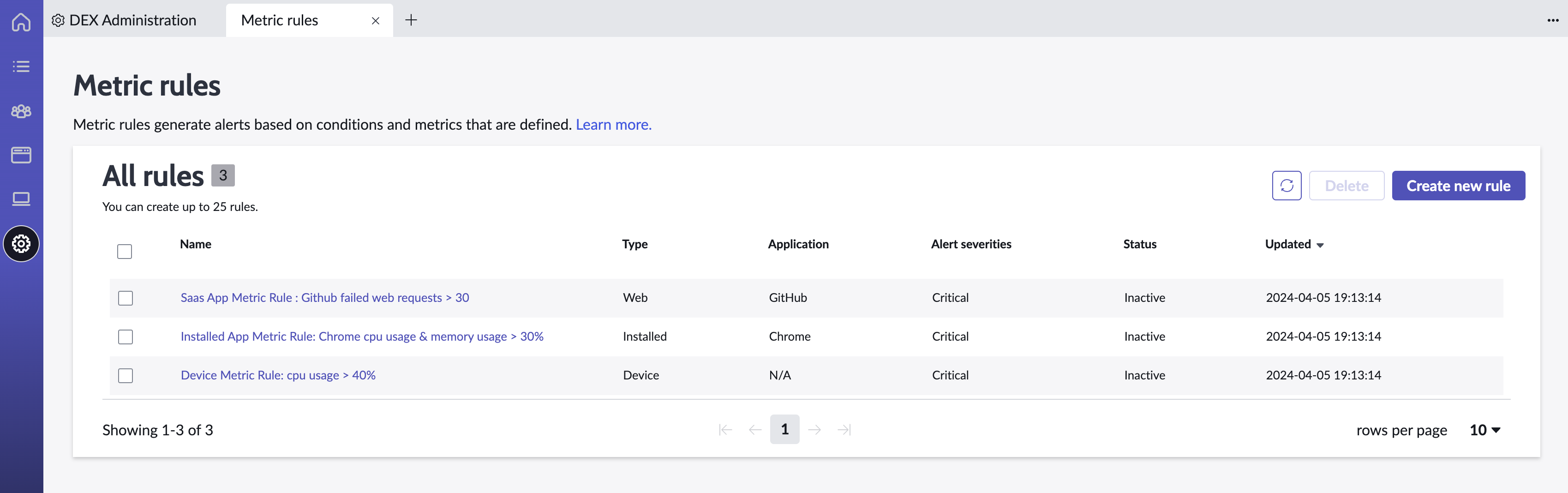Click the Web type cell
The height and width of the screenshot is (493, 1568).
635,298
